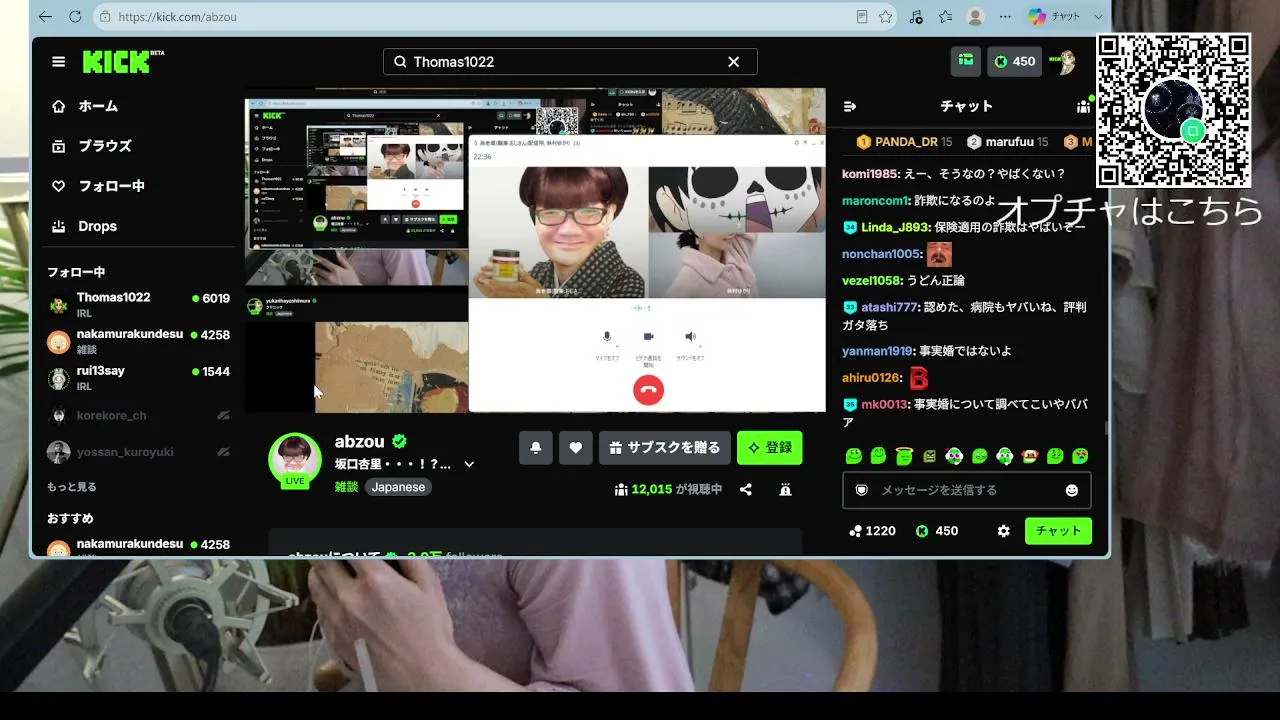This screenshot has height=720, width=1280.
Task: Select the halo angel emote
Action: coord(904,456)
